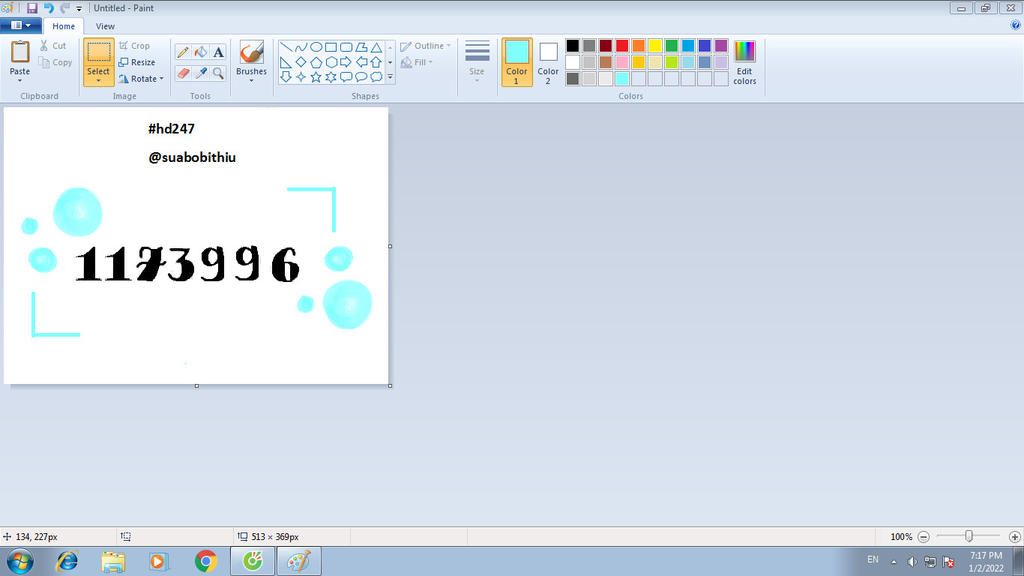Choose the Diamond shape

point(300,62)
